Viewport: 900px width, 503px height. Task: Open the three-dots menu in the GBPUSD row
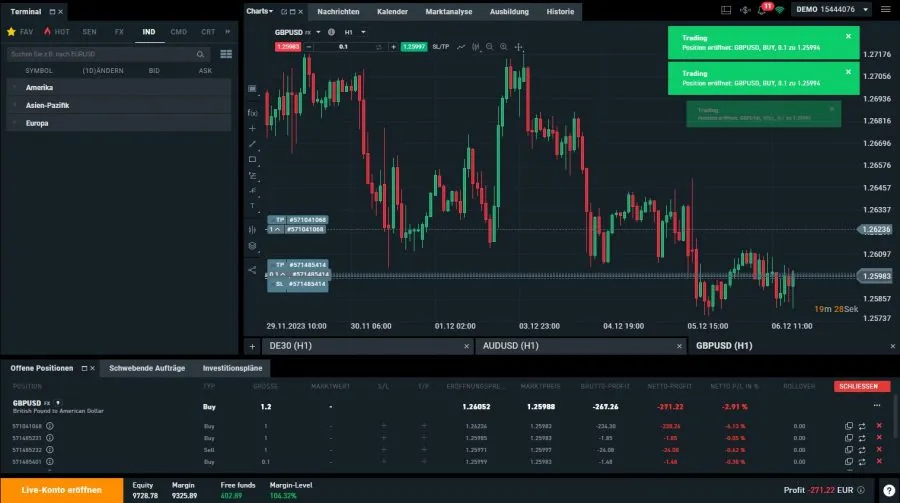(x=876, y=406)
